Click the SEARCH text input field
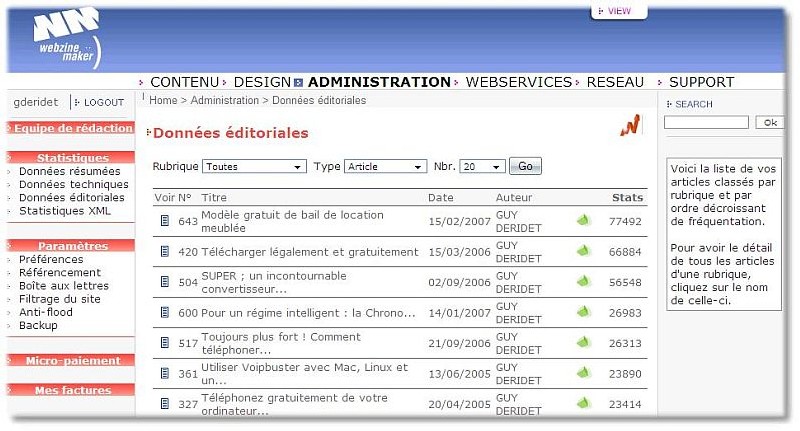800x431 pixels. tap(706, 123)
